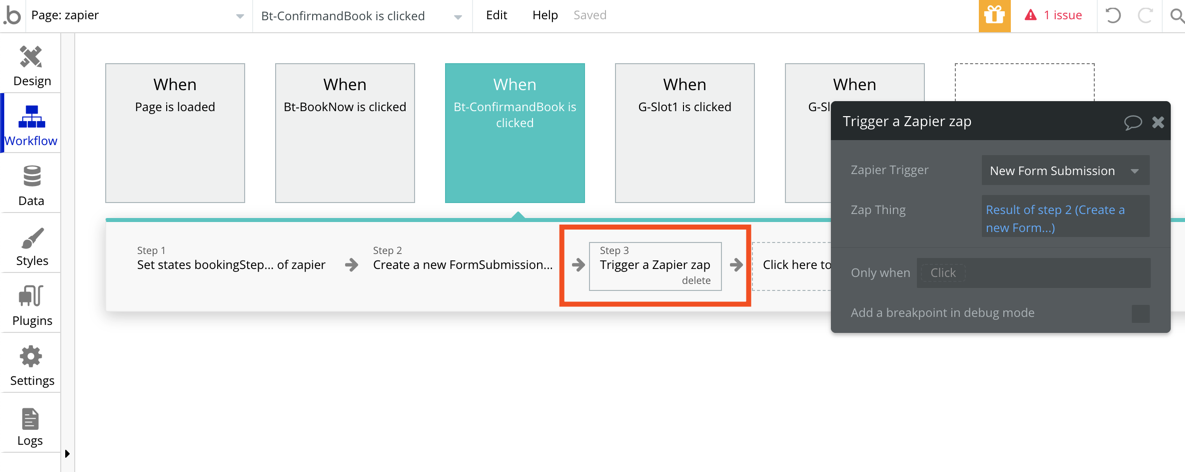The height and width of the screenshot is (472, 1185).
Task: Click the orange gift icon
Action: [x=995, y=16]
